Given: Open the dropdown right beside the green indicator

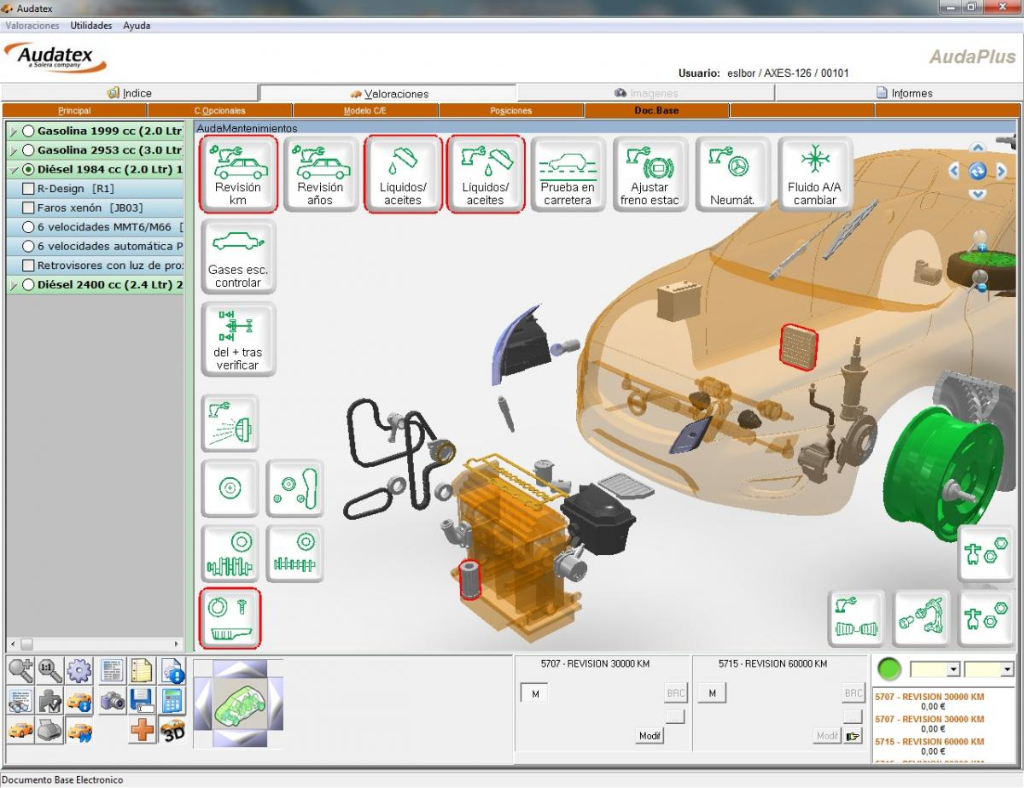Looking at the screenshot, I should tap(934, 669).
